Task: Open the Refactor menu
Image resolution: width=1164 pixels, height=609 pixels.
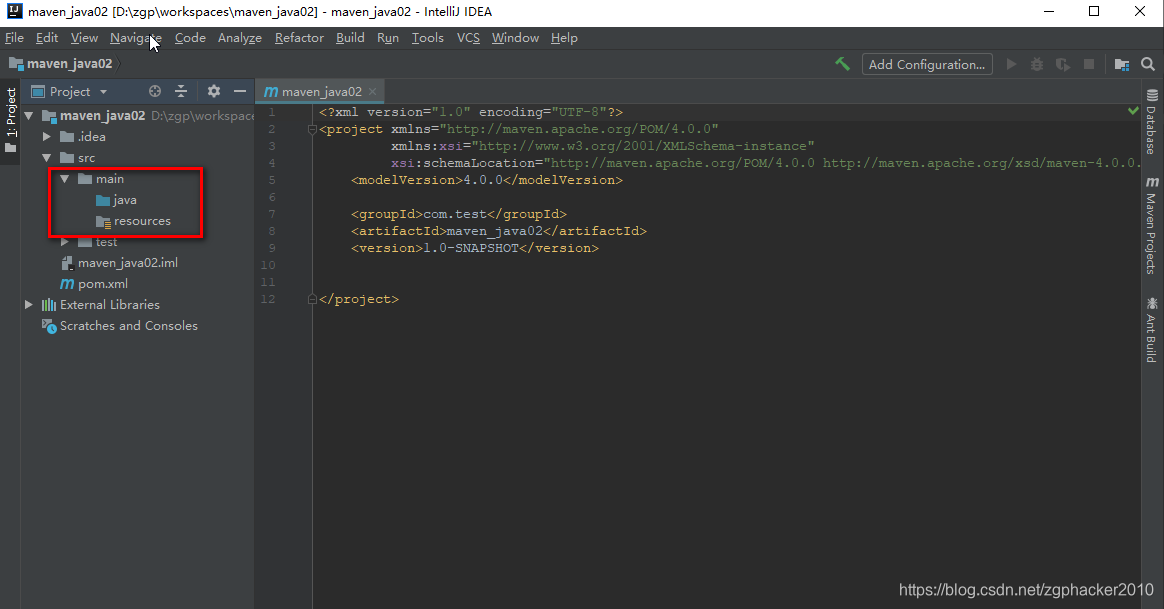Action: pos(299,38)
